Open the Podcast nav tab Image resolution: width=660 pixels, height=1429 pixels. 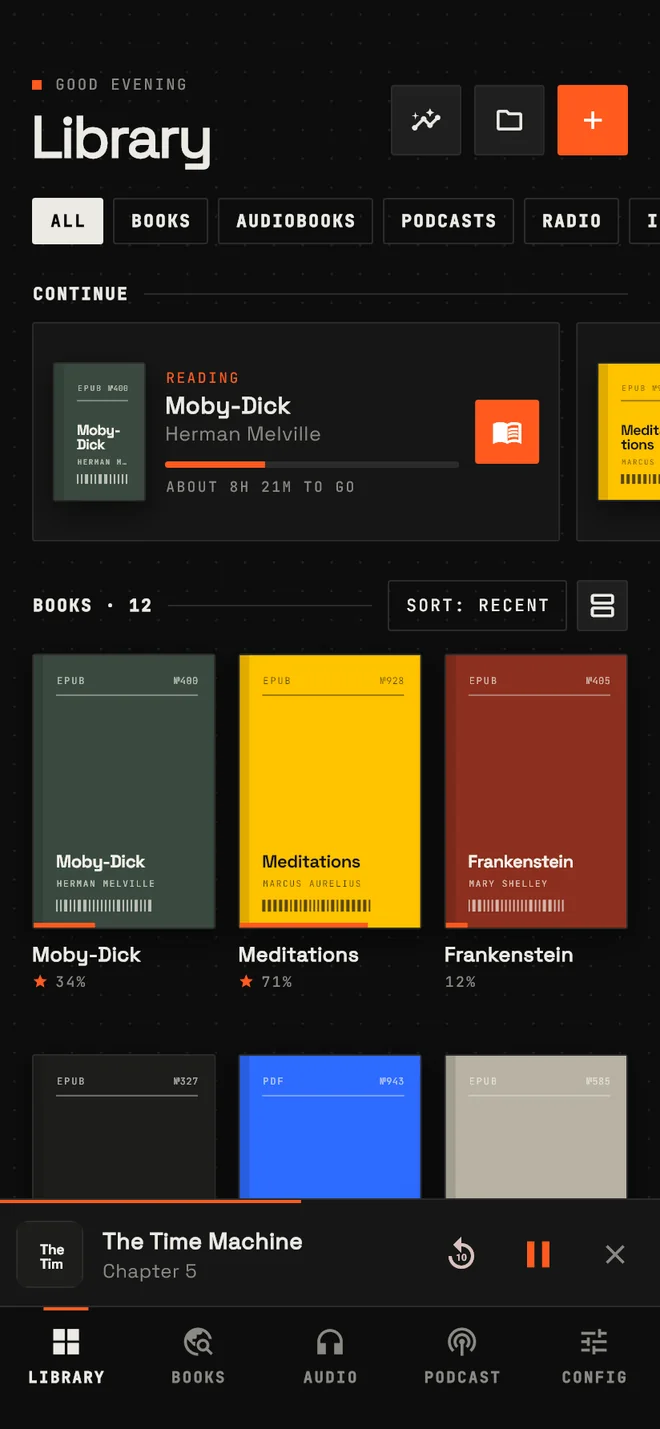coord(462,1357)
